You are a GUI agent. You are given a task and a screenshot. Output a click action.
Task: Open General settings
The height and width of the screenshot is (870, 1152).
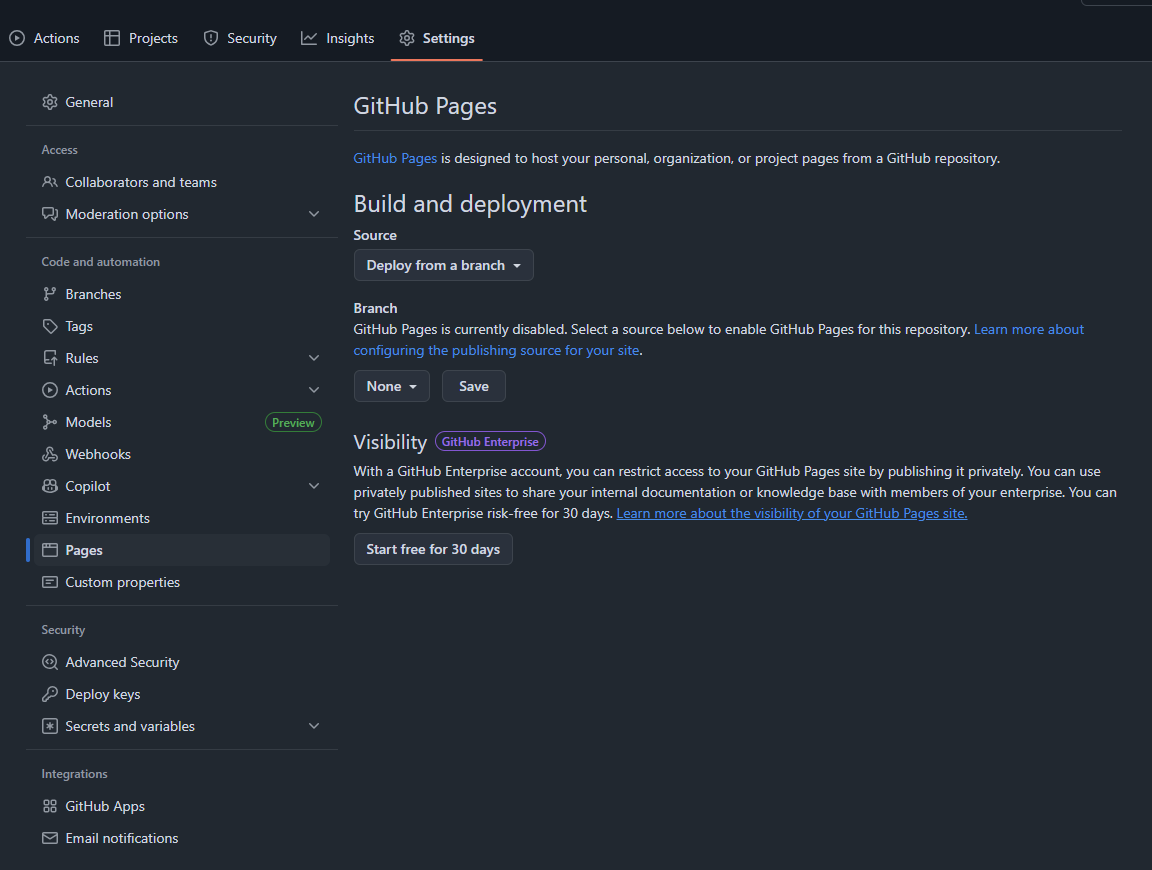point(181,102)
